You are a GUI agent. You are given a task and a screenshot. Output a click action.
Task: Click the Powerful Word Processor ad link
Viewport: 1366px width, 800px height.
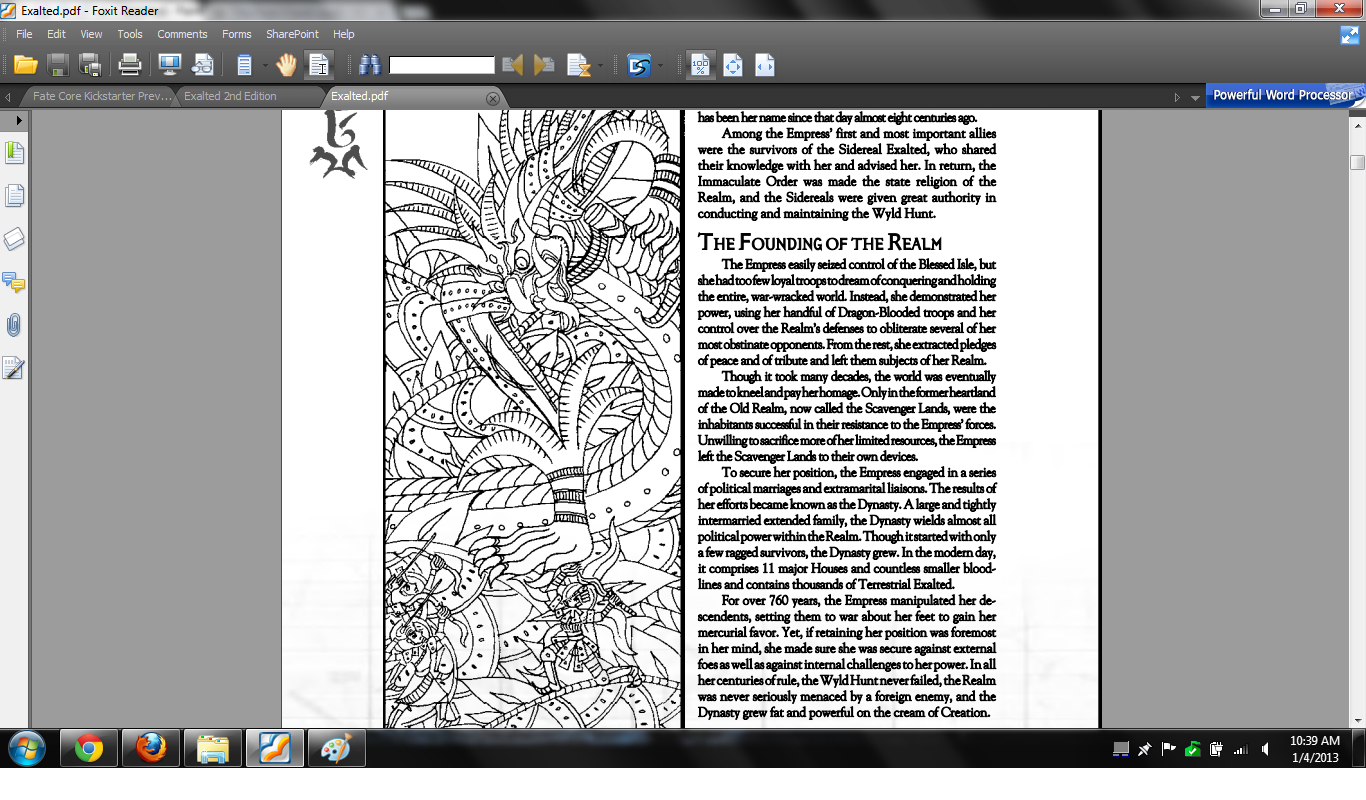(1283, 95)
